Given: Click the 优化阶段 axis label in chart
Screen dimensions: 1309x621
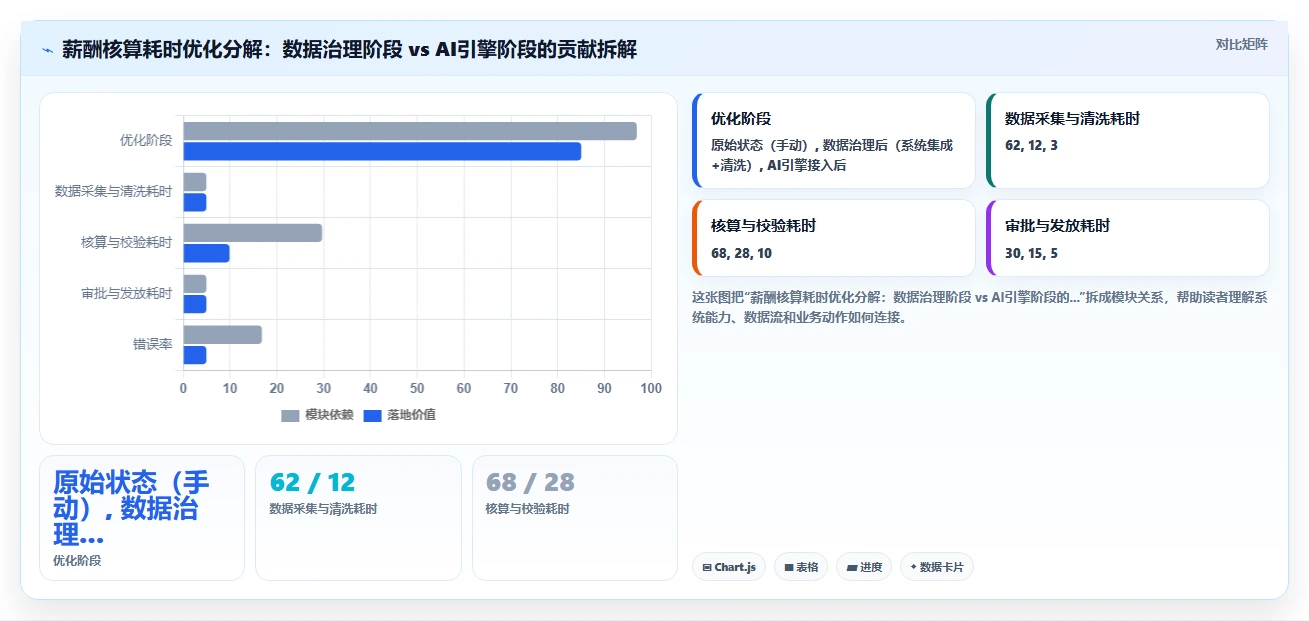Looking at the screenshot, I should click(x=146, y=140).
